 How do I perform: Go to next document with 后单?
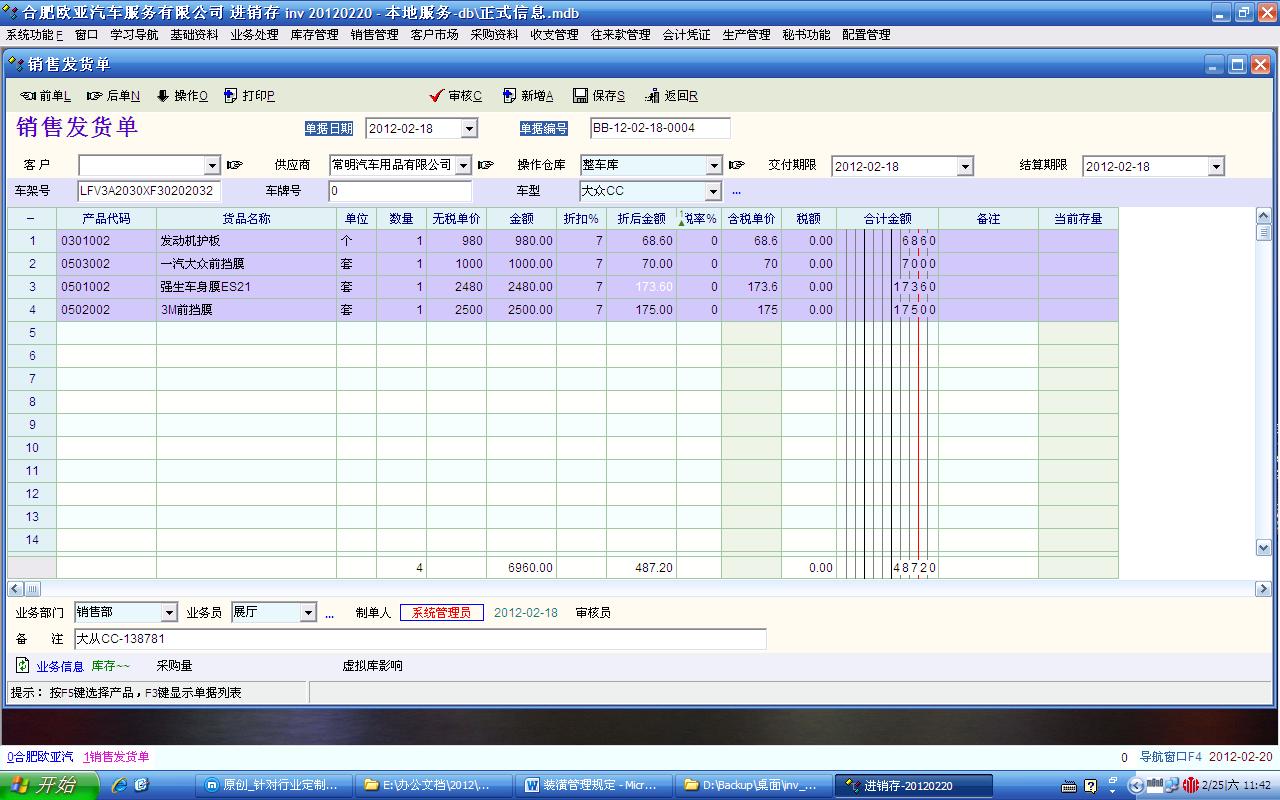(x=95, y=96)
